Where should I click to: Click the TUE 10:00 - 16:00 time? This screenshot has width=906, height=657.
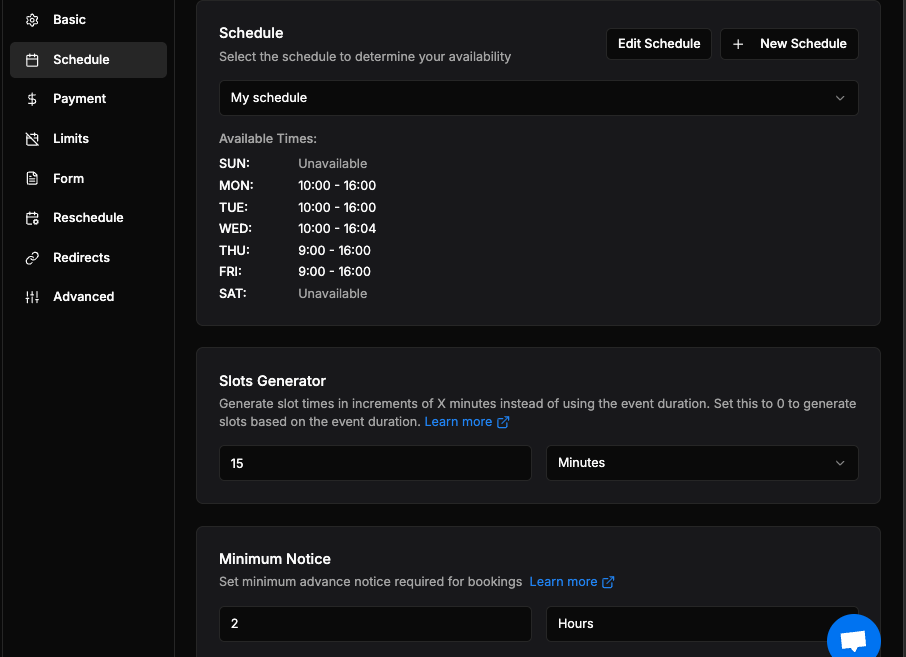coord(337,207)
